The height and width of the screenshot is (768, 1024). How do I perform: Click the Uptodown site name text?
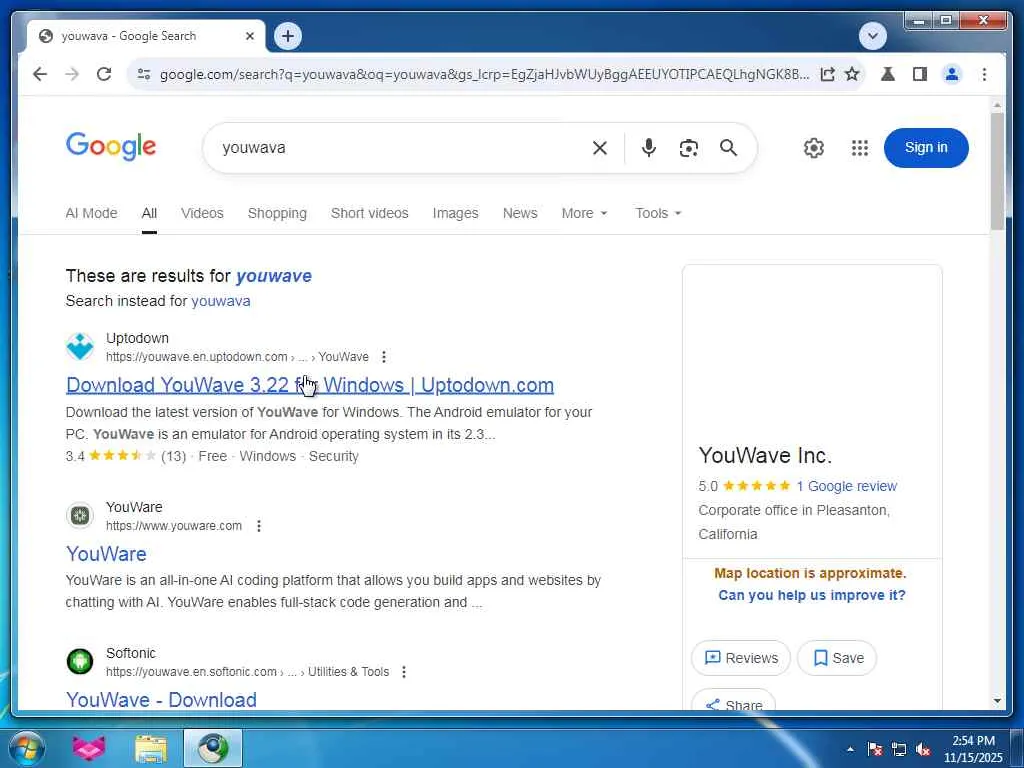[137, 338]
